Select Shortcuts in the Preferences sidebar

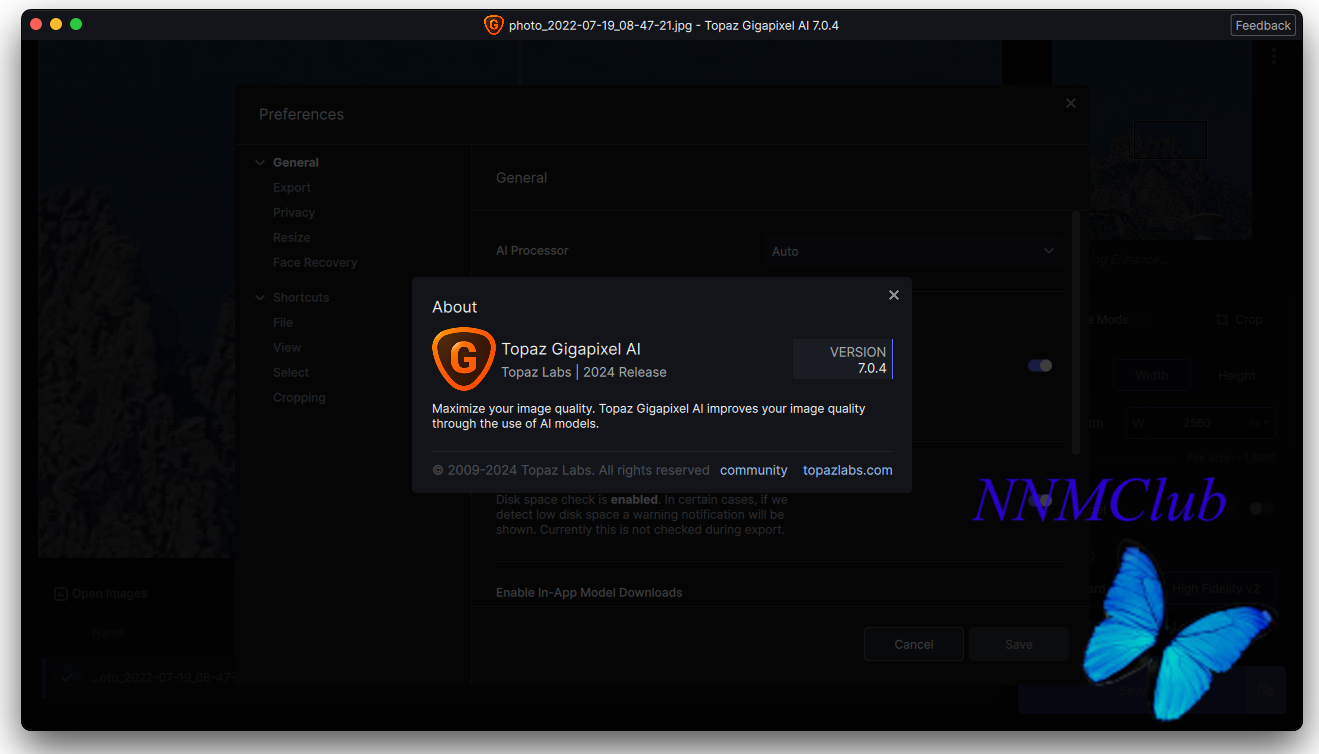point(301,298)
